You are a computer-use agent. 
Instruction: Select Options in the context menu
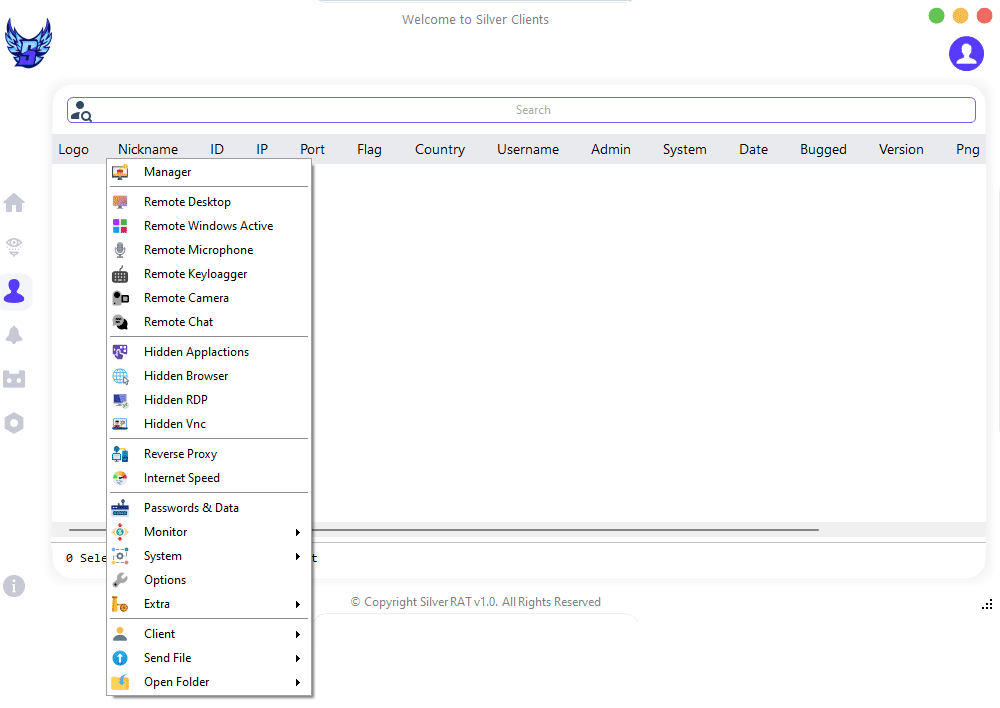(165, 580)
